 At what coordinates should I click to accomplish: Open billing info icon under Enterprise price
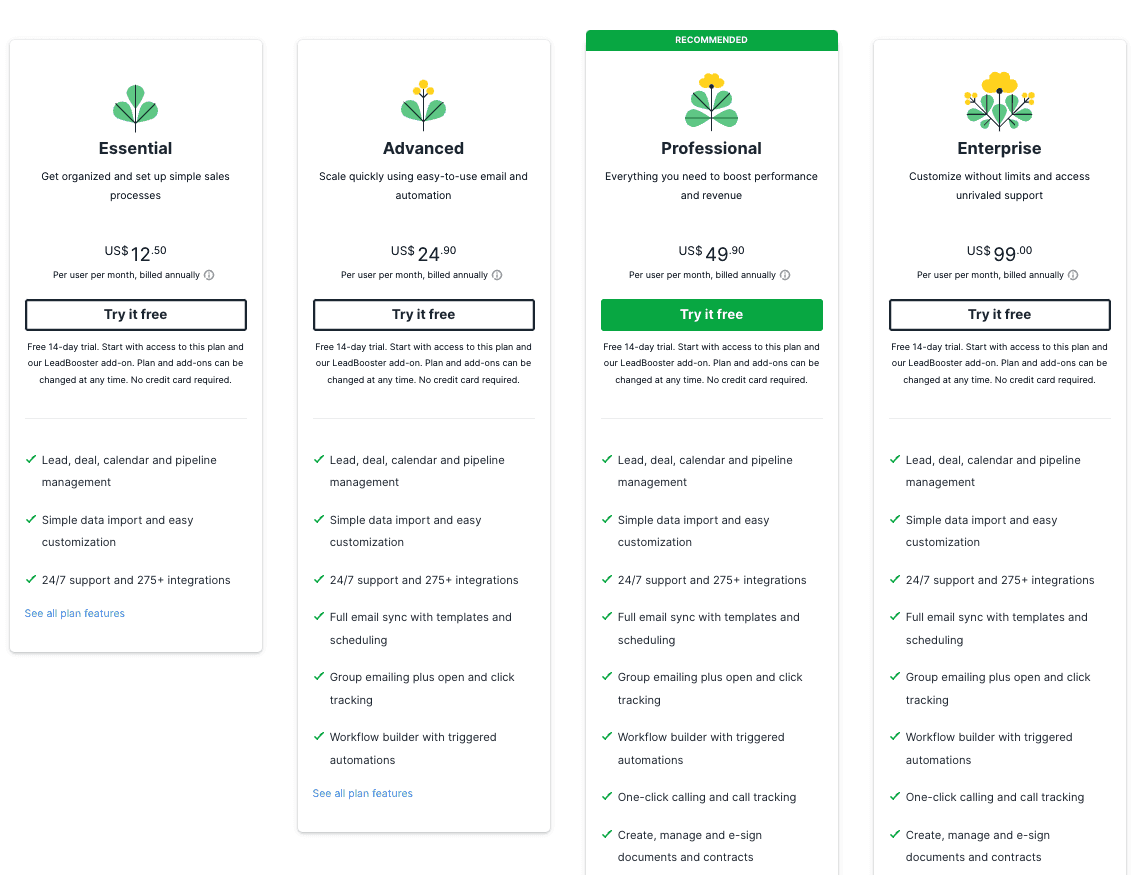(1073, 275)
